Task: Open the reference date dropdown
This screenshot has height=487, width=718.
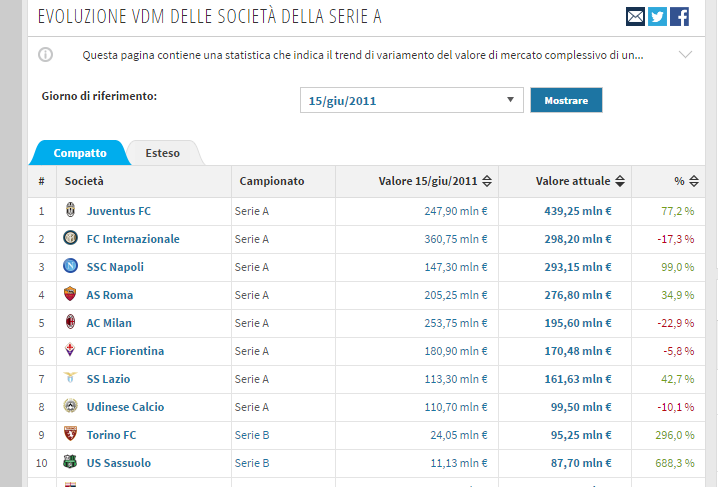Action: (411, 100)
